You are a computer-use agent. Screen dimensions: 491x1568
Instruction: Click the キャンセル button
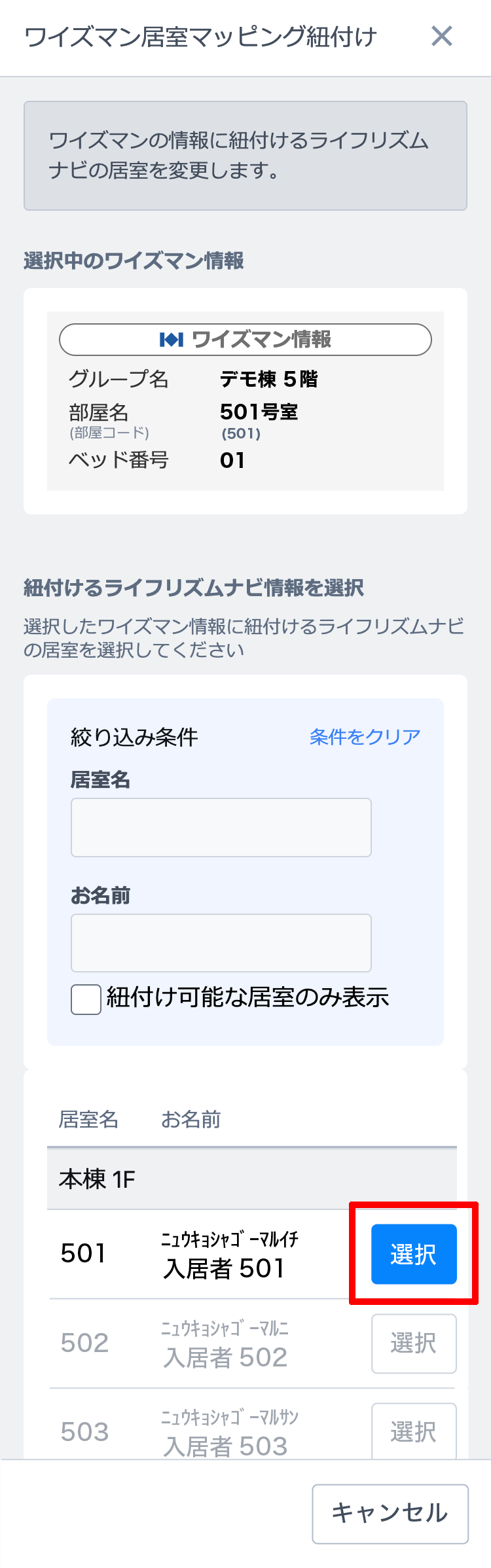click(x=390, y=1513)
